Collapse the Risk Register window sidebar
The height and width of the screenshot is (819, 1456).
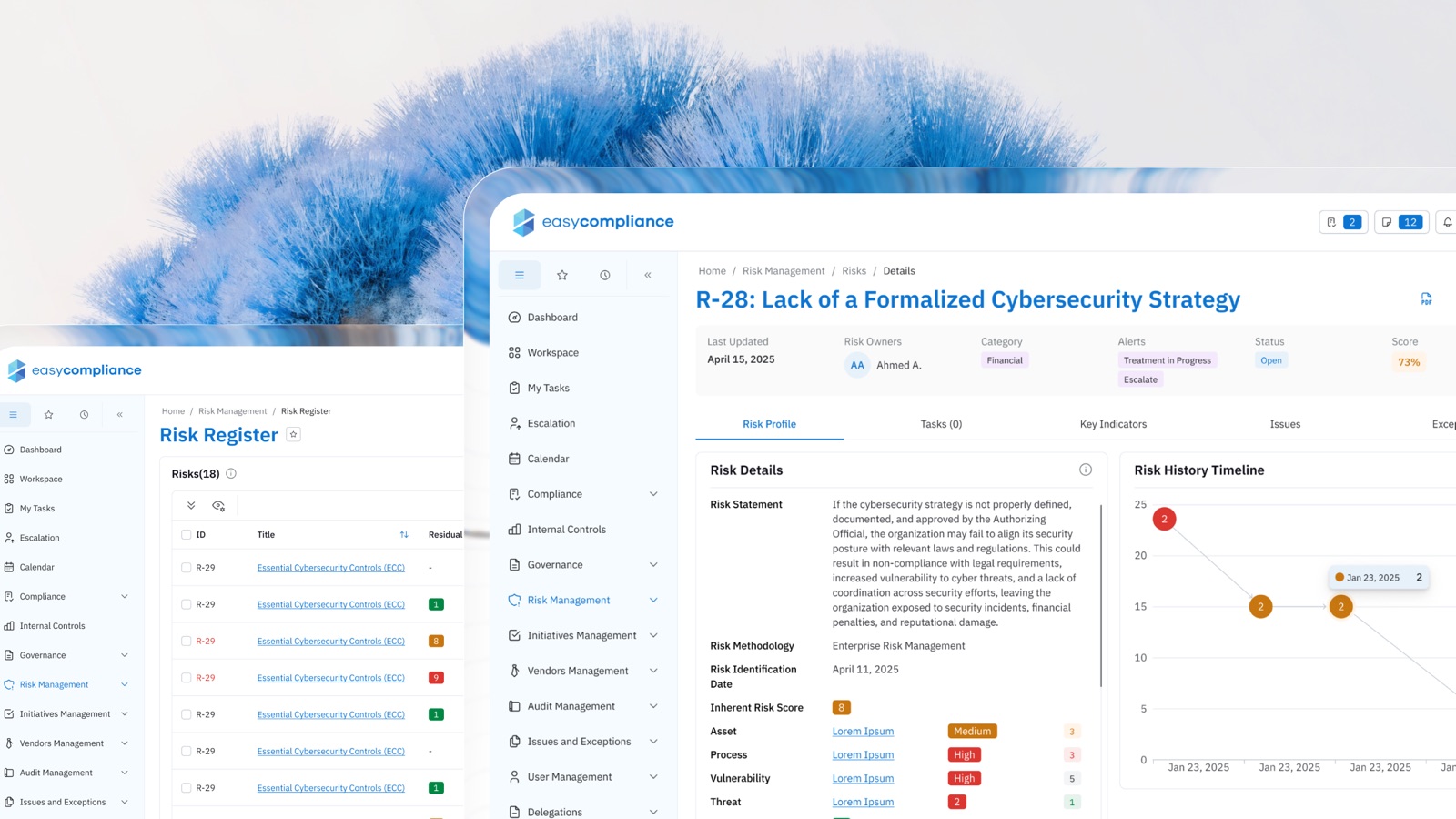(x=119, y=415)
